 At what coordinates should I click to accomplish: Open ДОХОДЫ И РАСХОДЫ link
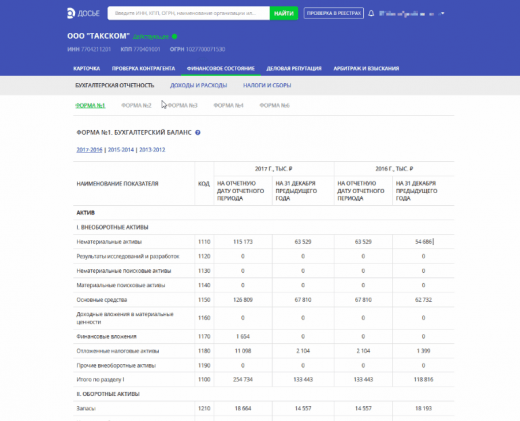tap(199, 85)
